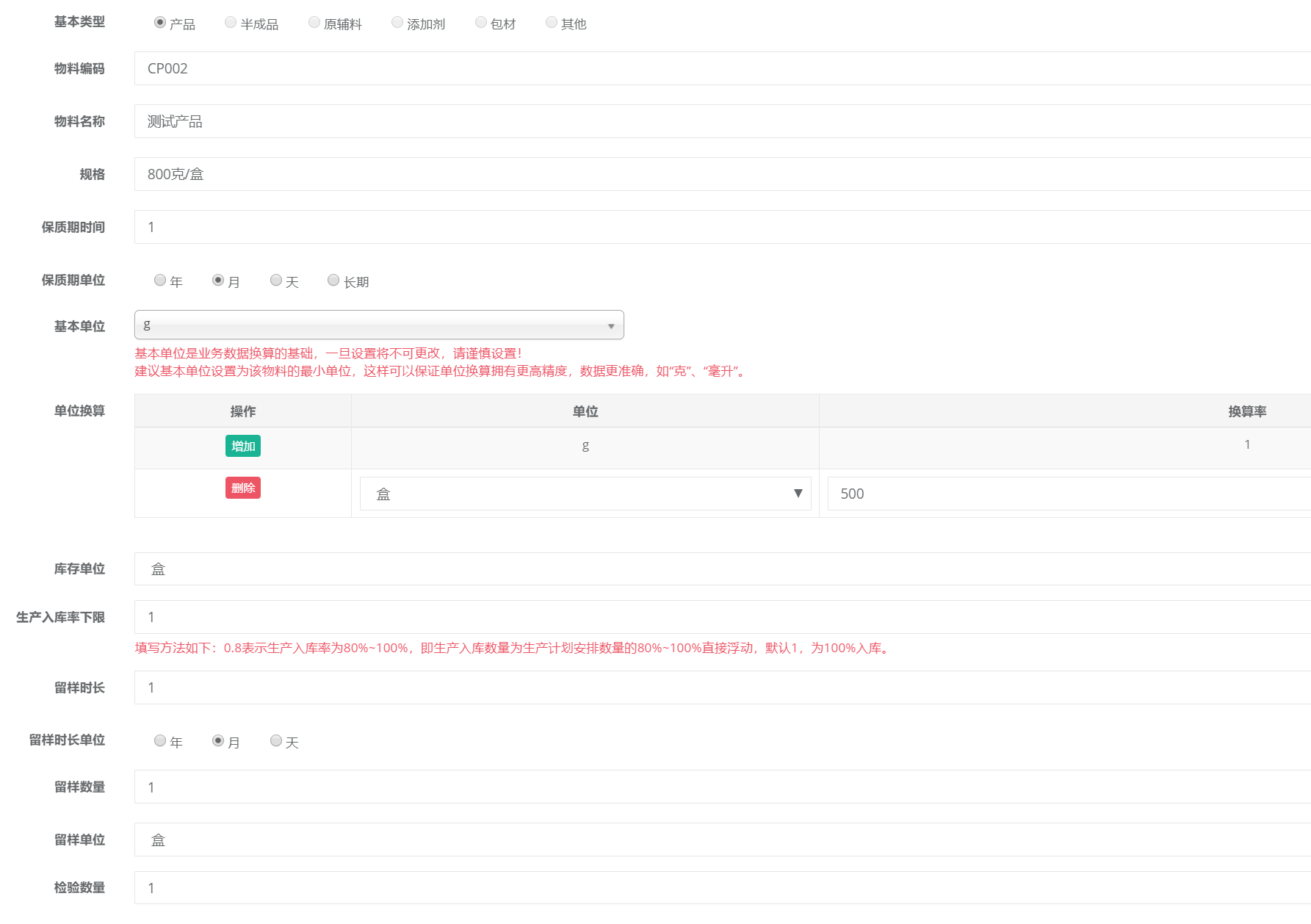Set sample retention unit to 年

pos(160,741)
